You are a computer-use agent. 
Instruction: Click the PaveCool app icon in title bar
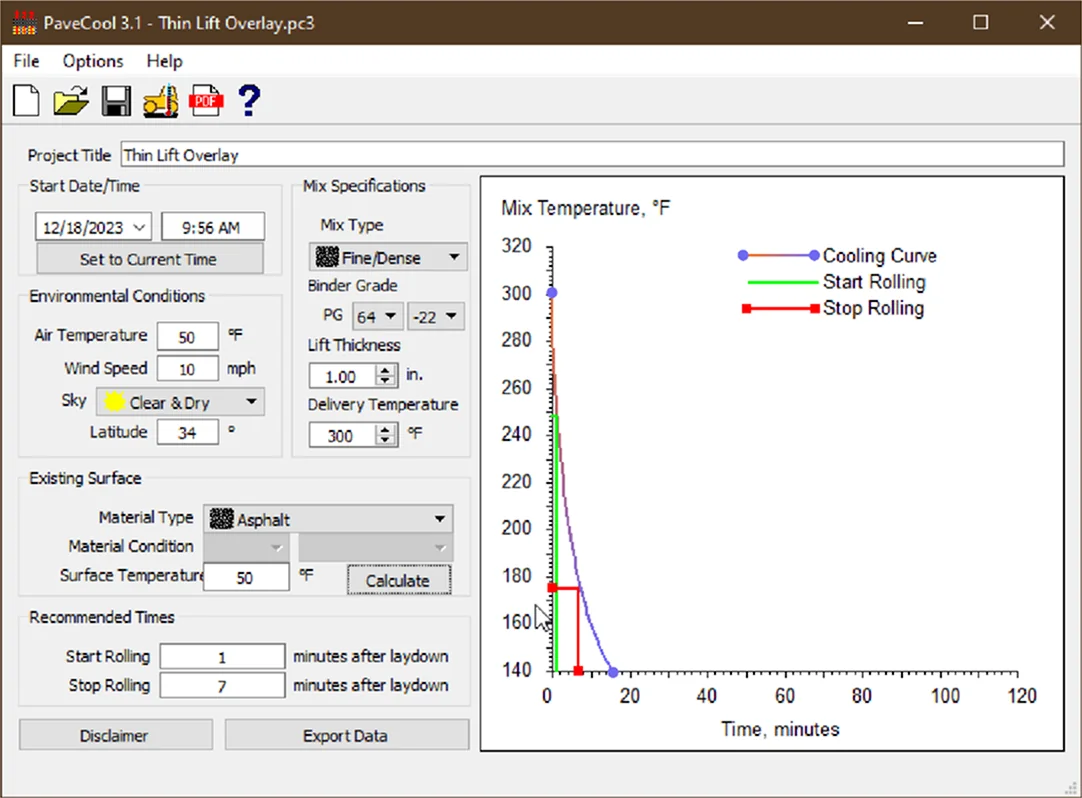click(x=24, y=22)
